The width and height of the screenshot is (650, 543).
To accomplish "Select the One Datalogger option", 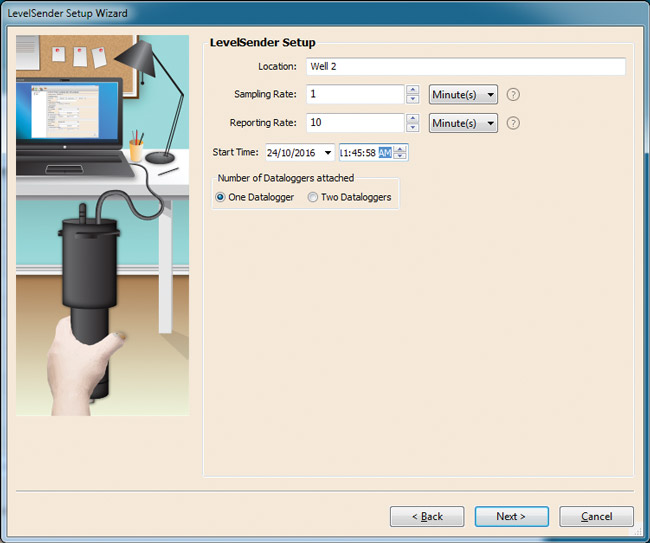I will (221, 197).
